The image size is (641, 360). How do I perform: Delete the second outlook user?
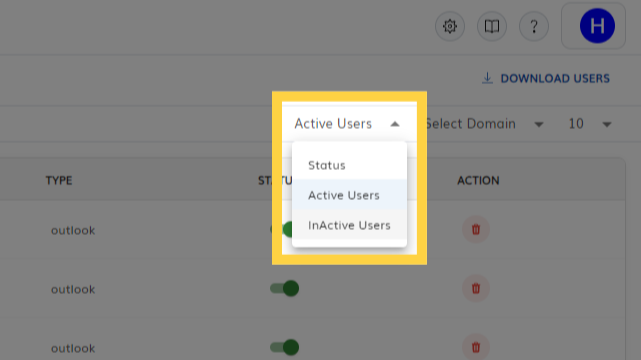point(476,288)
